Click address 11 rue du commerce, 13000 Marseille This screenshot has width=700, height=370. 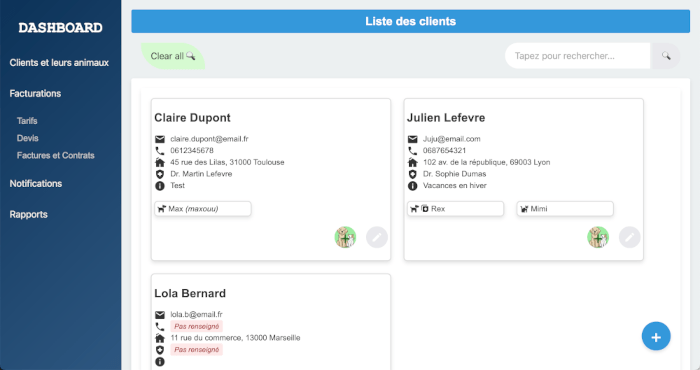[x=235, y=338]
